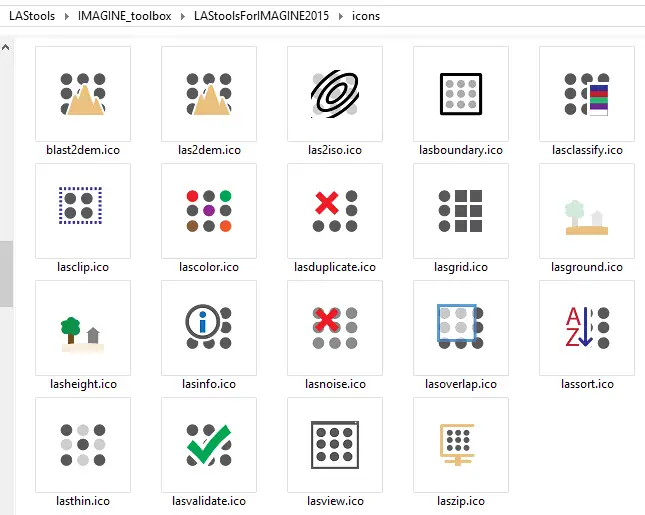The height and width of the screenshot is (515, 645).
Task: Select the lasview.ico file thumbnail
Action: click(x=335, y=445)
